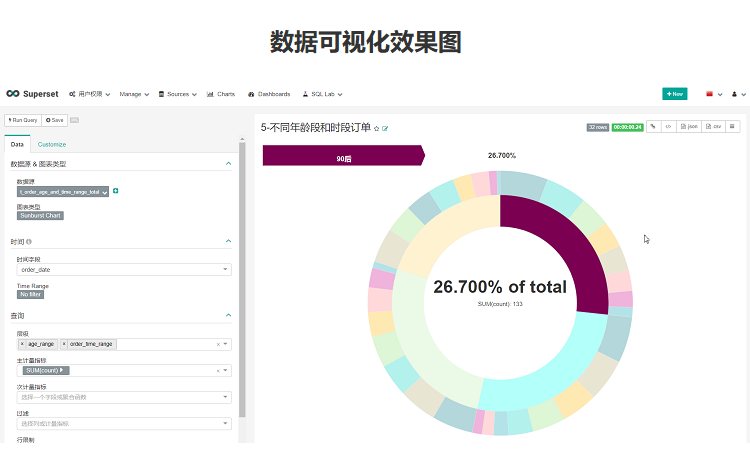The image size is (750, 450).
Task: Edit the chart title properties icon
Action: [x=385, y=129]
